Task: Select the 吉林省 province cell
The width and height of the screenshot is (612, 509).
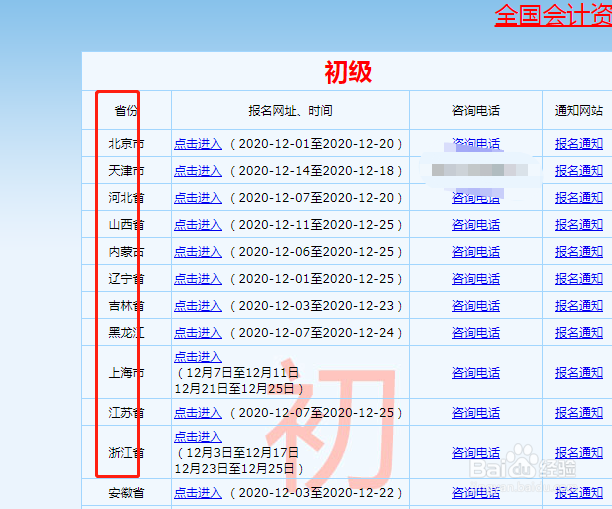Action: 126,306
